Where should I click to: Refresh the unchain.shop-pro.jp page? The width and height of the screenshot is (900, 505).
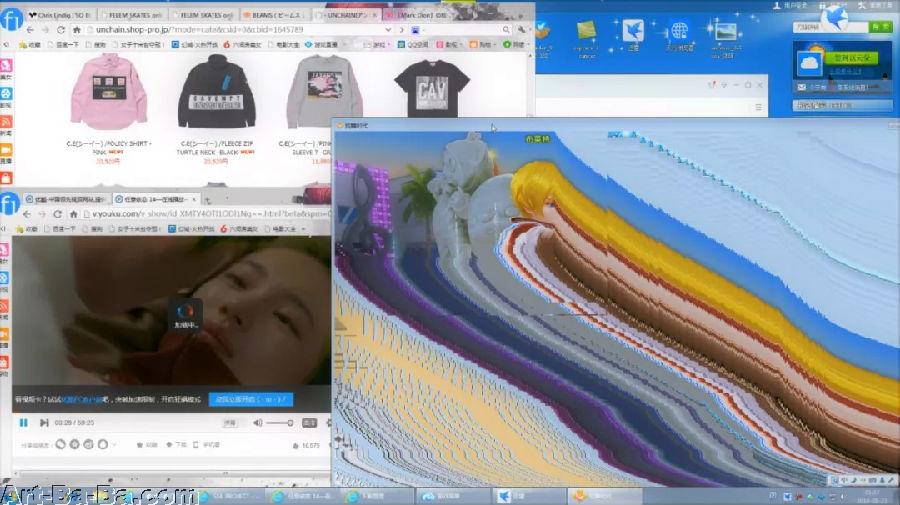[61, 29]
